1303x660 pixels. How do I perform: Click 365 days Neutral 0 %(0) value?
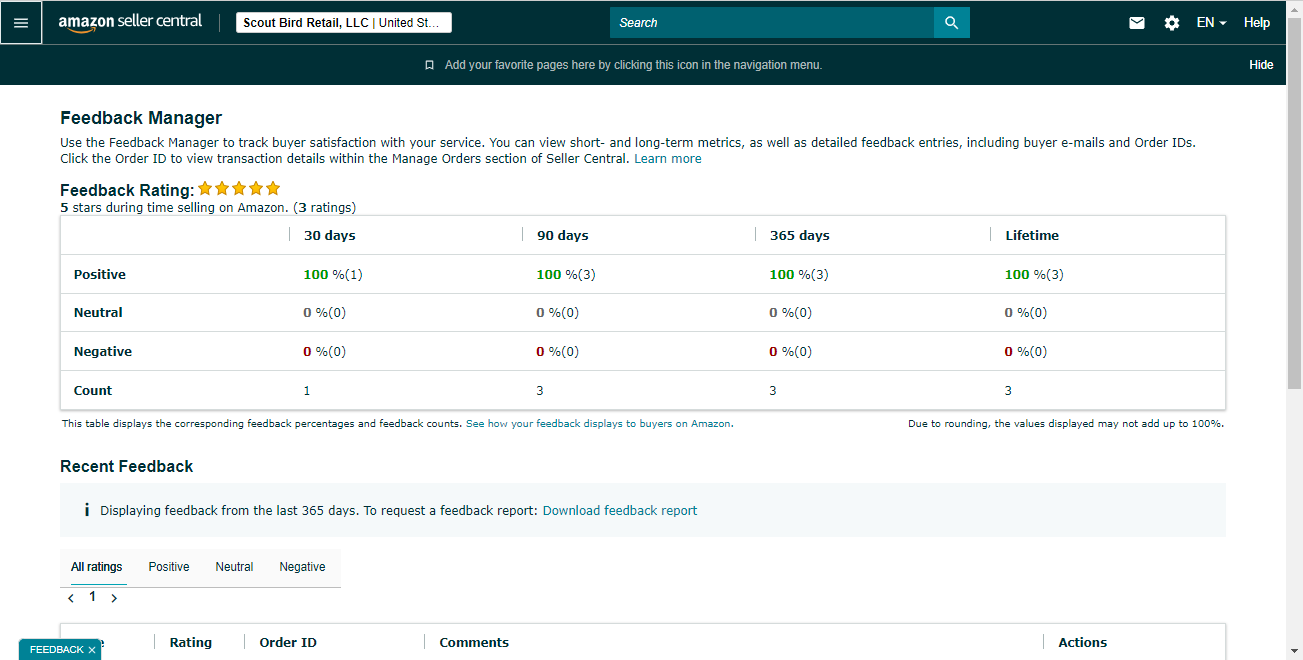point(790,313)
